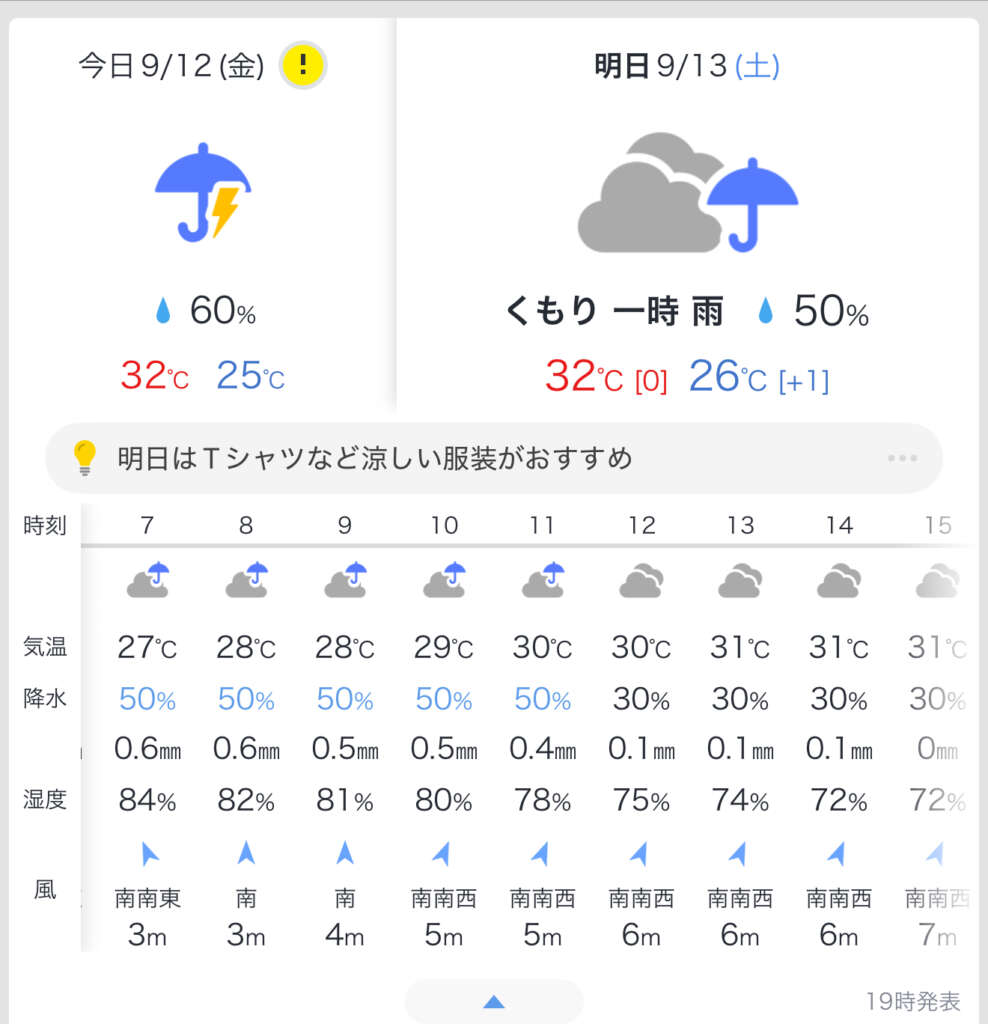Click the 11 o'clock rain cloud icon
The height and width of the screenshot is (1024, 988).
point(543,579)
